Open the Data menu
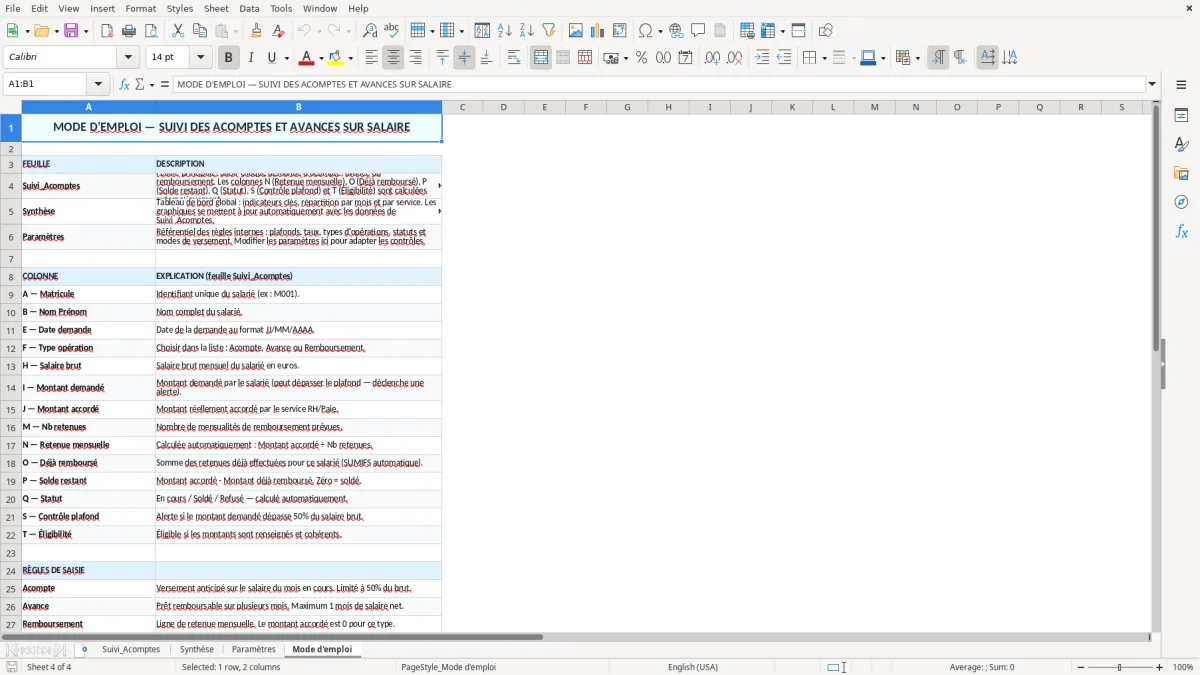This screenshot has height=675, width=1200. coord(249,8)
